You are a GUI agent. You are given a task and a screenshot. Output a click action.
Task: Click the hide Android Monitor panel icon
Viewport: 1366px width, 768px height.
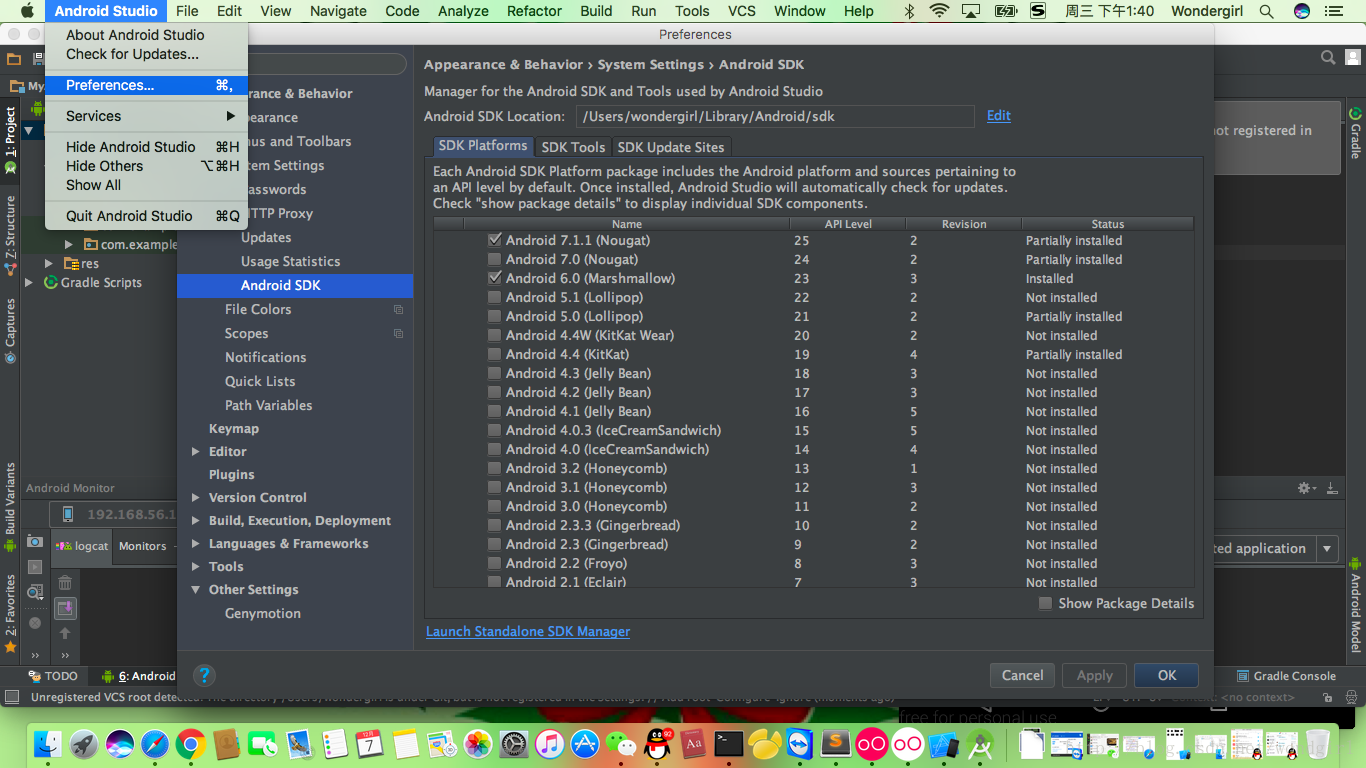coord(1332,488)
